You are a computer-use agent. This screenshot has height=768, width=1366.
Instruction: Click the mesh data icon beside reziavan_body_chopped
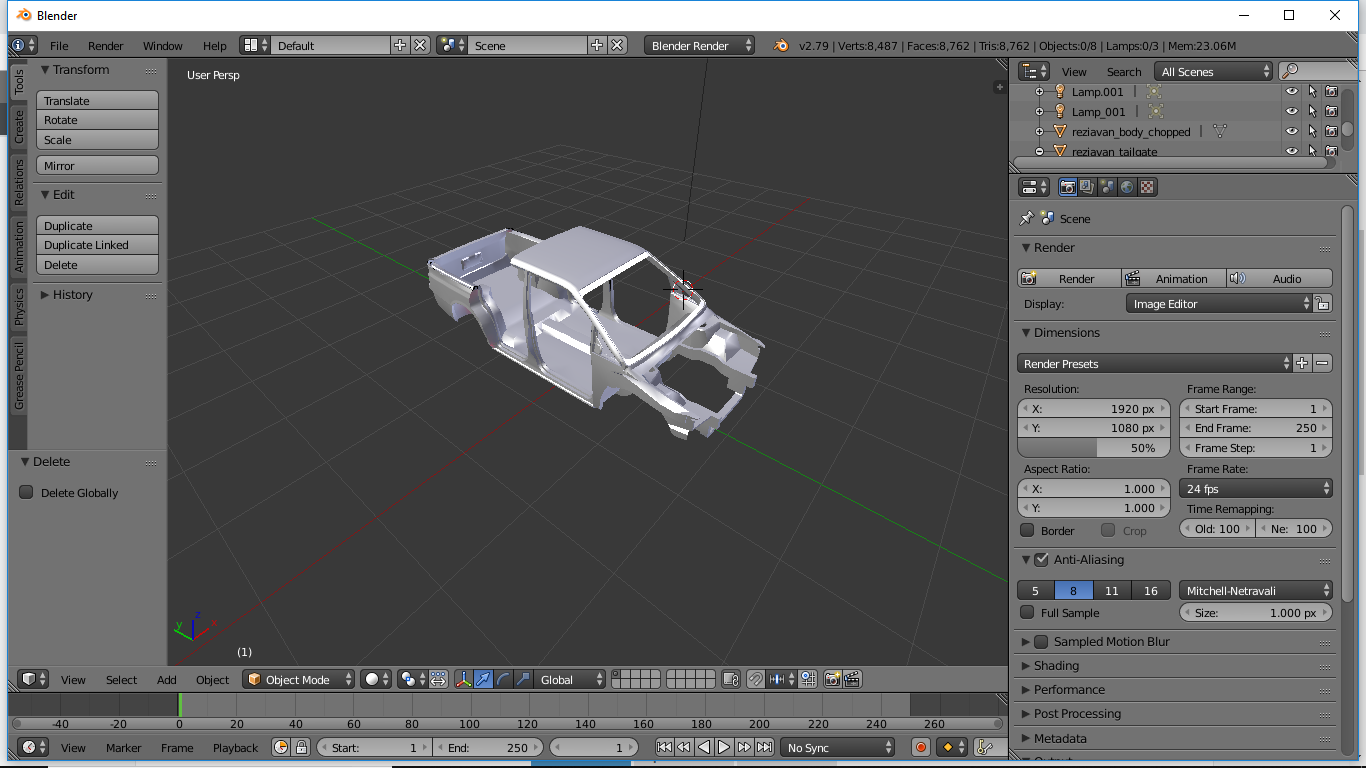pyautogui.click(x=1219, y=131)
